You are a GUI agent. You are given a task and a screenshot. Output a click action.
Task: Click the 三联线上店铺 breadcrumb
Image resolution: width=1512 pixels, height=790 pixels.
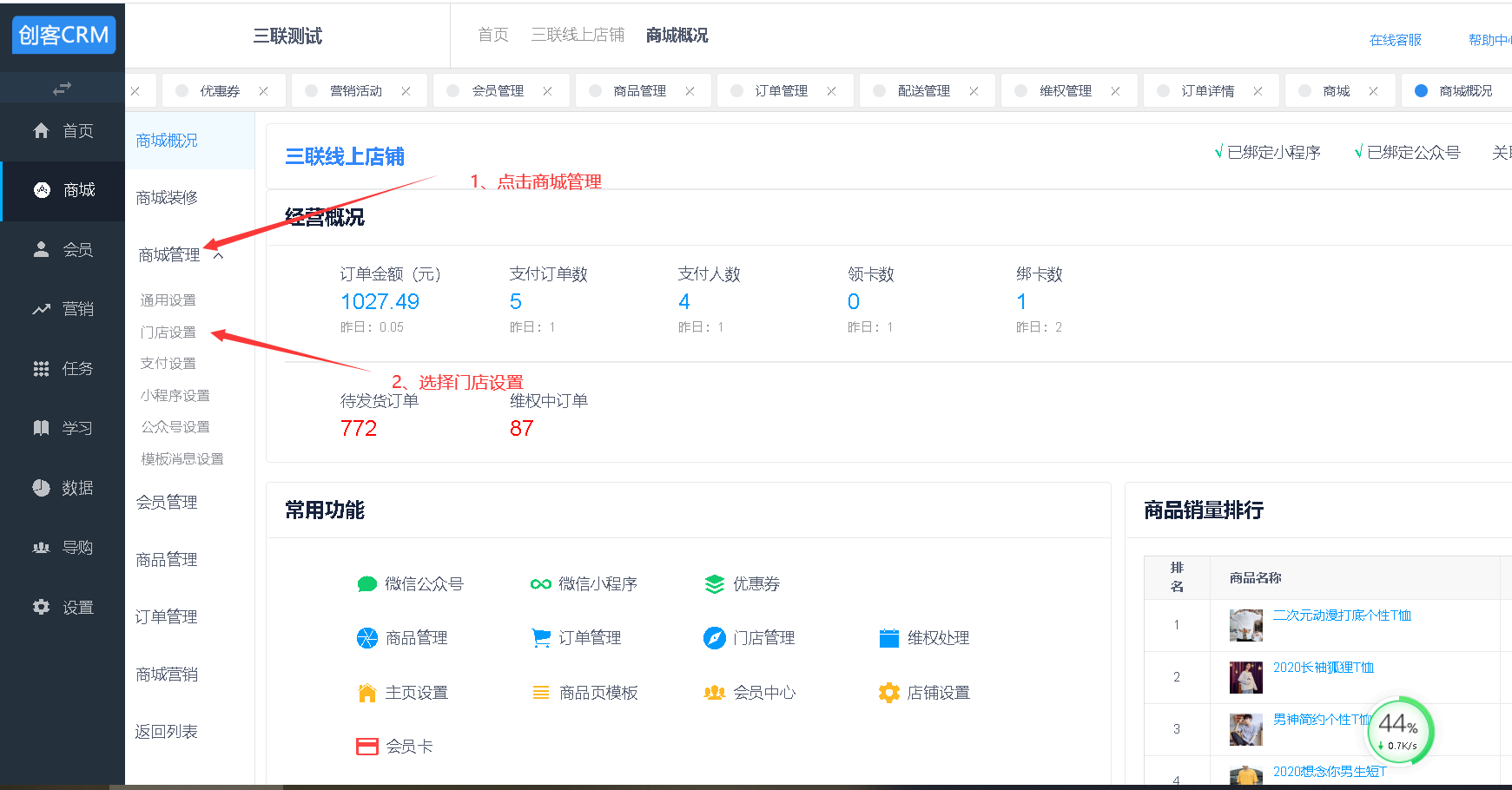click(578, 35)
